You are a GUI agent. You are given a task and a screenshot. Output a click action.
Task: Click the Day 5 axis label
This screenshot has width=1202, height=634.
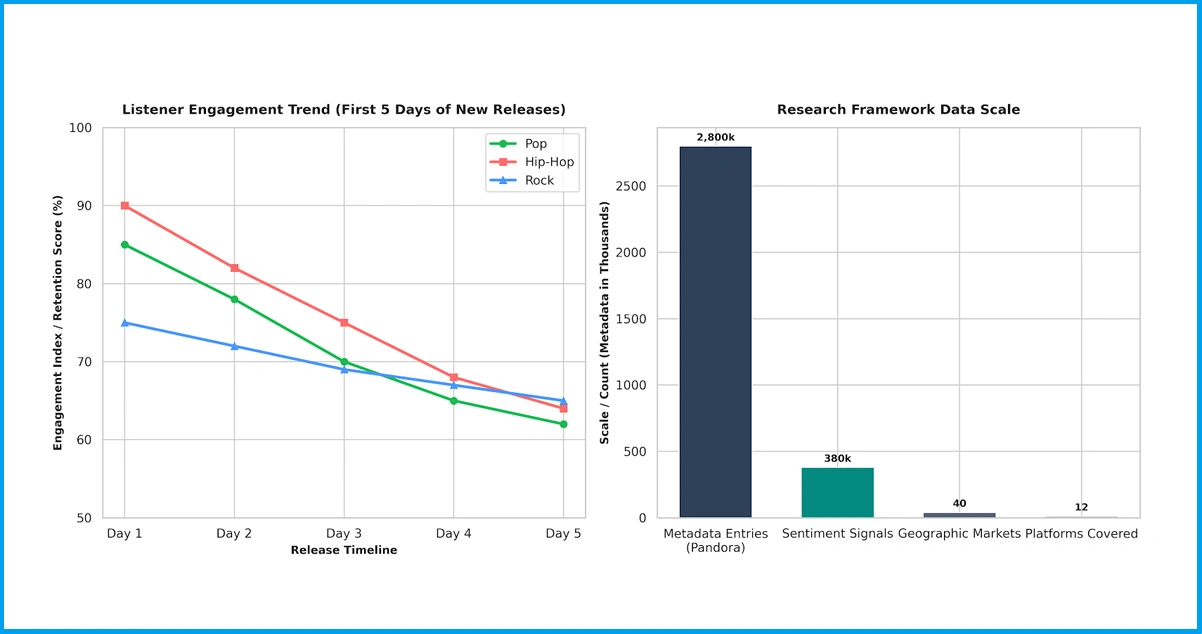pyautogui.click(x=563, y=534)
